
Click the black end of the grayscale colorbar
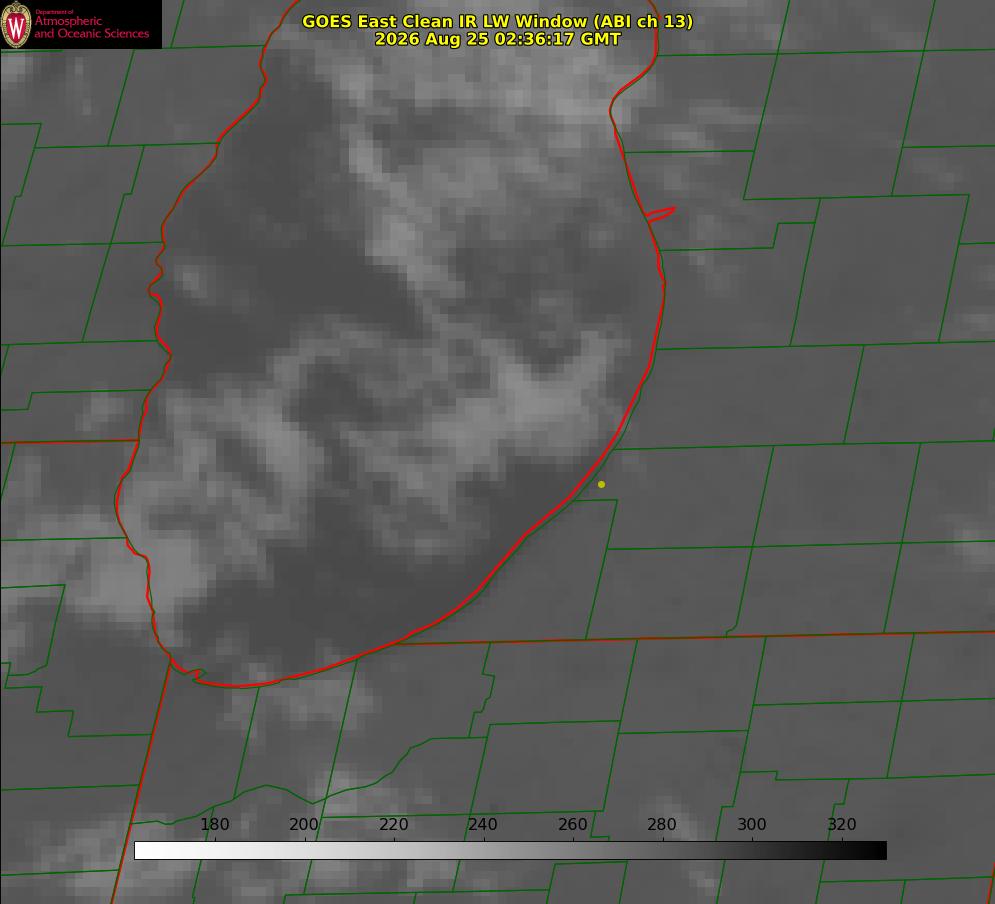point(871,851)
